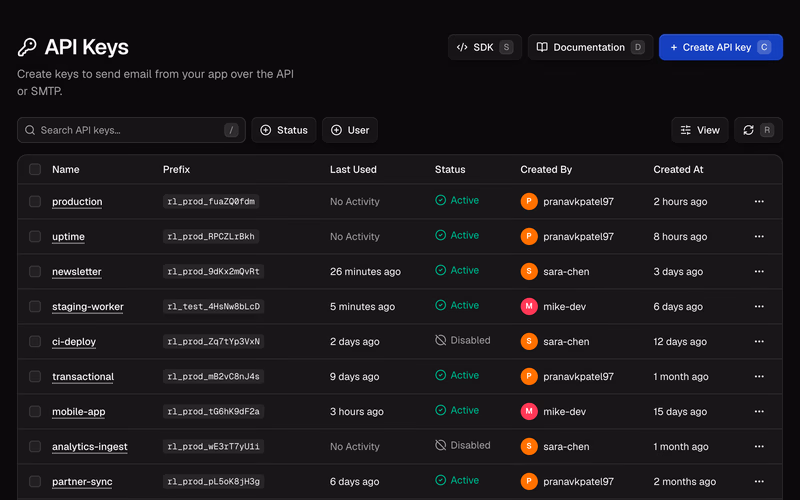Open the transactional key link
Screen dimensions: 800x500
pyautogui.click(x=83, y=377)
